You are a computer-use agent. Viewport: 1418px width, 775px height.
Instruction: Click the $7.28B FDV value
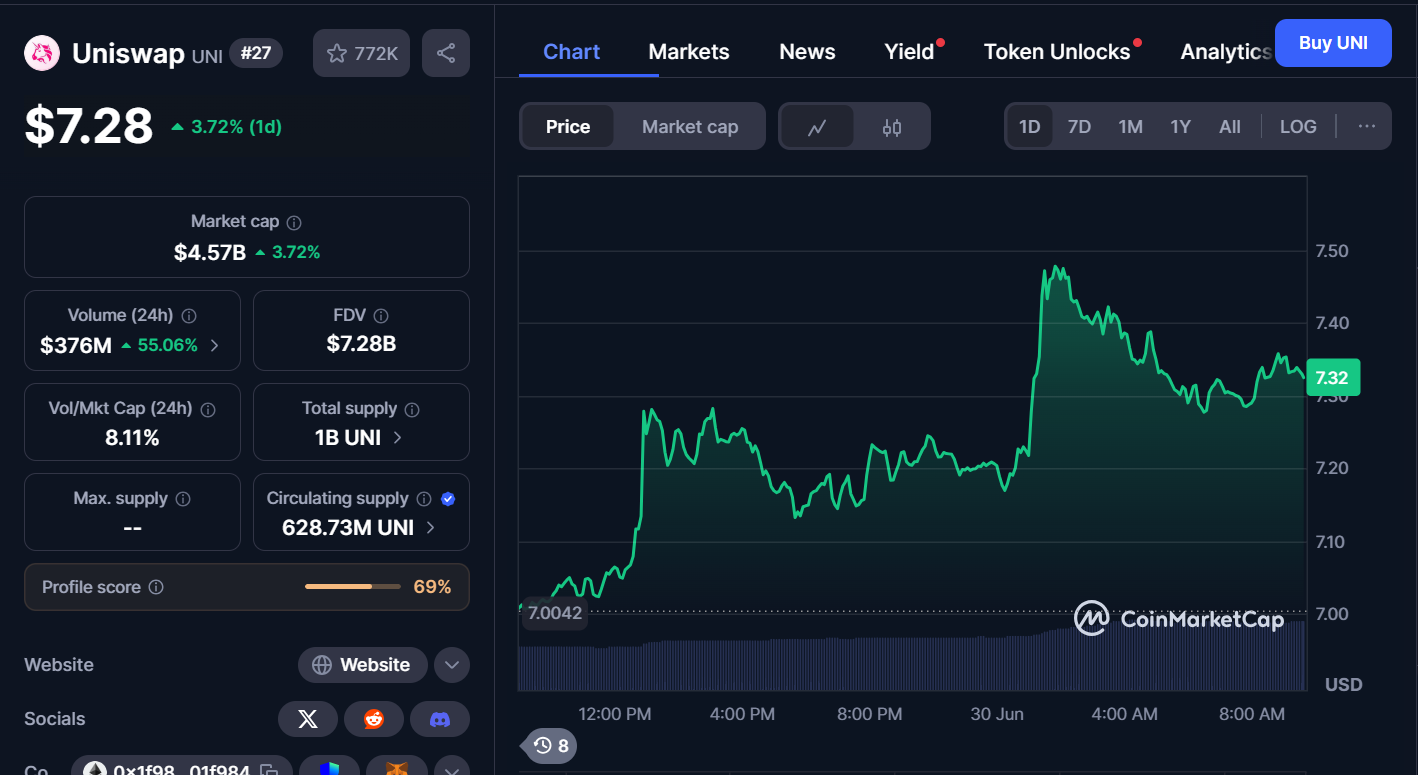pyautogui.click(x=361, y=344)
